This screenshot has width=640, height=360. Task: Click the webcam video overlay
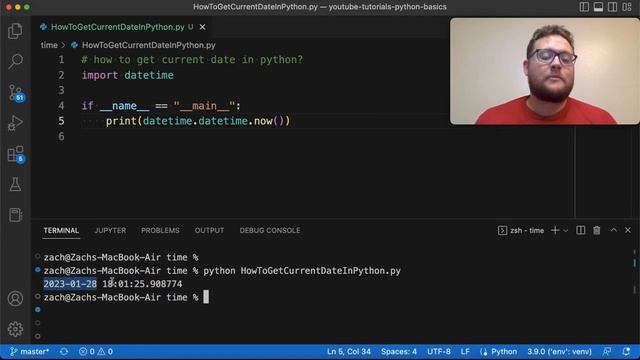pyautogui.click(x=544, y=71)
